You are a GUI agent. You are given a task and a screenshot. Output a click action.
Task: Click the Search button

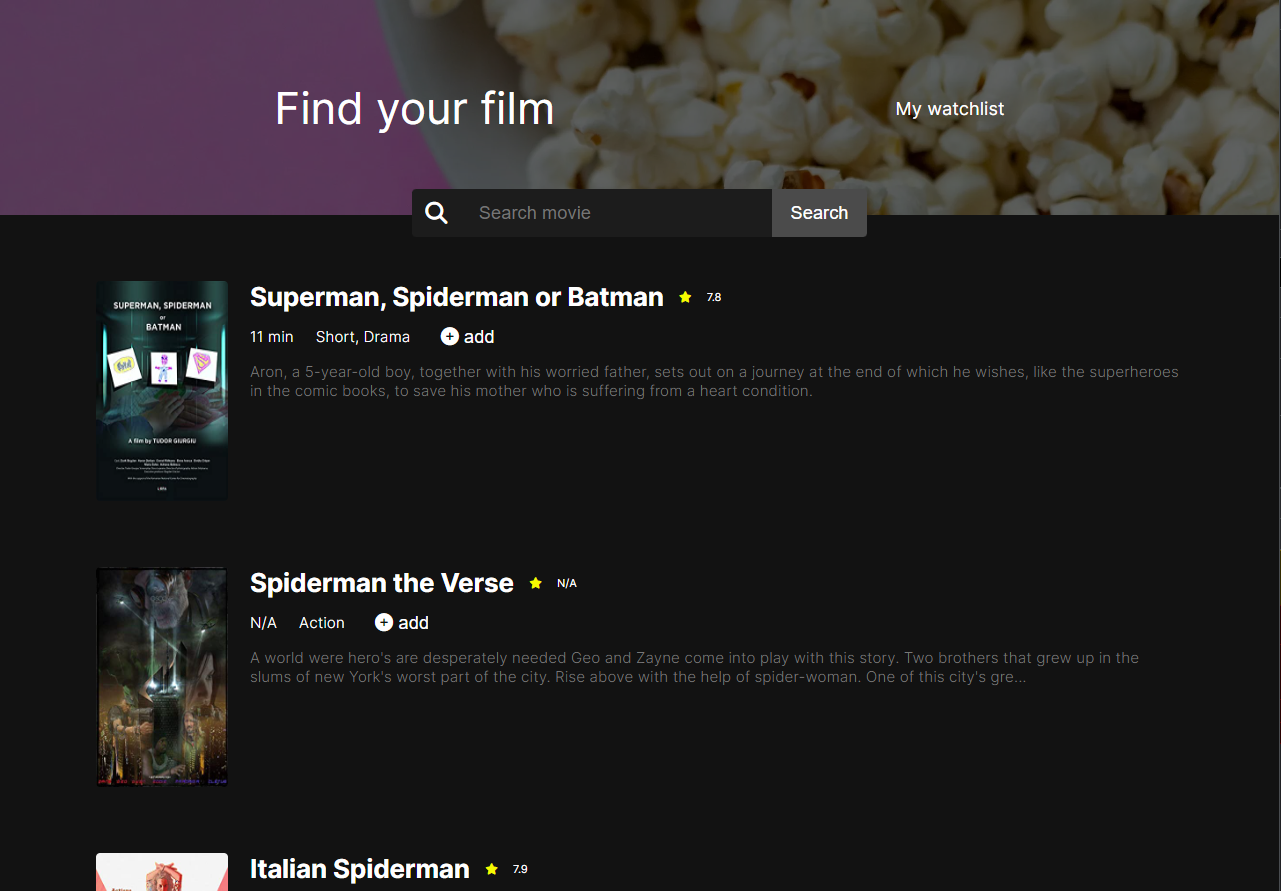[819, 213]
